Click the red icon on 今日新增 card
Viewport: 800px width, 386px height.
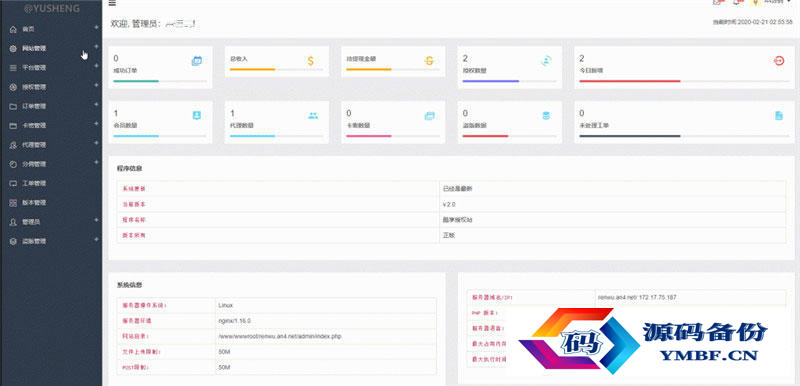coord(779,61)
